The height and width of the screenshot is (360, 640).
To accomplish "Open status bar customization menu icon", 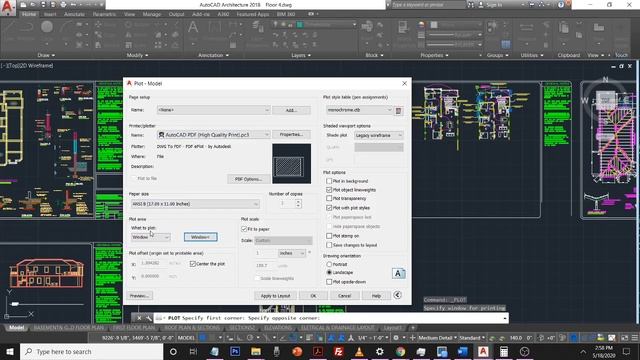I will 635,338.
